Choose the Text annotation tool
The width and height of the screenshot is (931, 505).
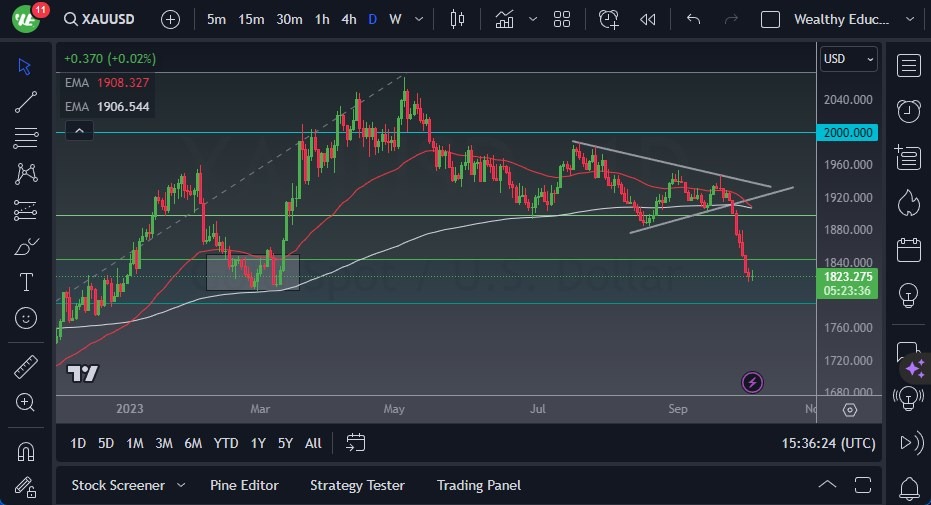click(26, 282)
